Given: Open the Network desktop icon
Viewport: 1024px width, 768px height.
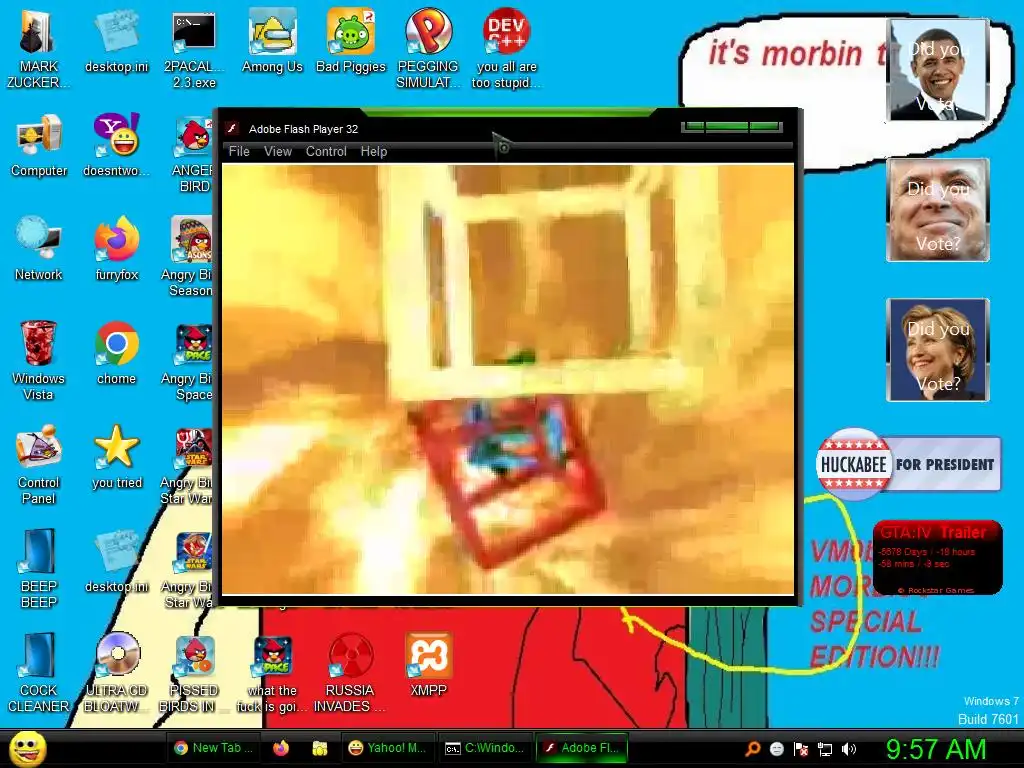Looking at the screenshot, I should tap(39, 249).
